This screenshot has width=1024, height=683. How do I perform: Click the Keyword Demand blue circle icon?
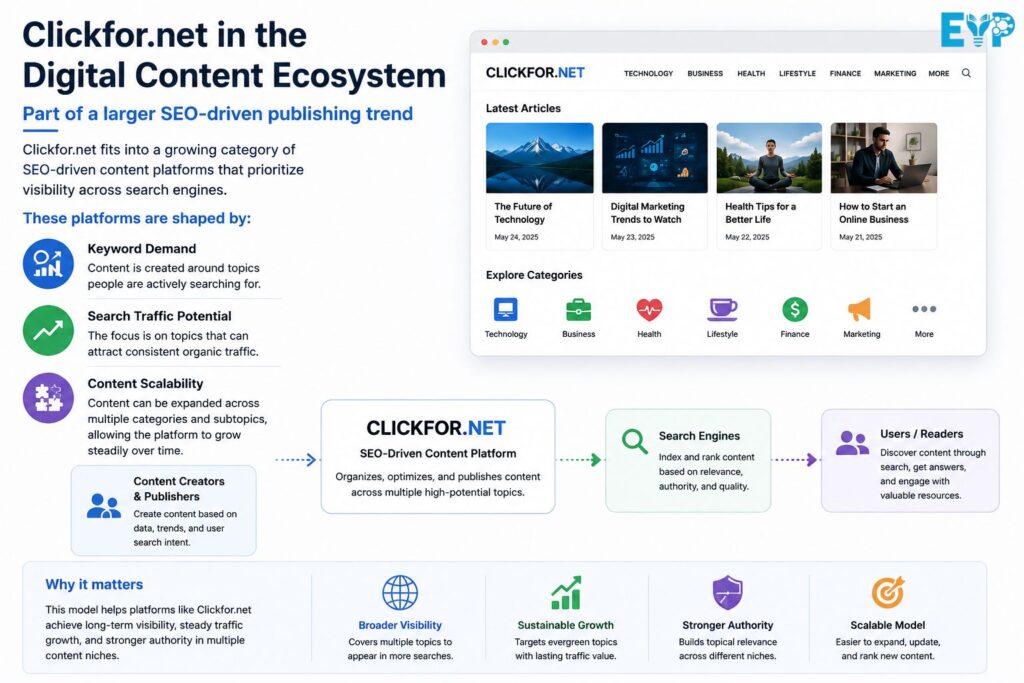48,264
